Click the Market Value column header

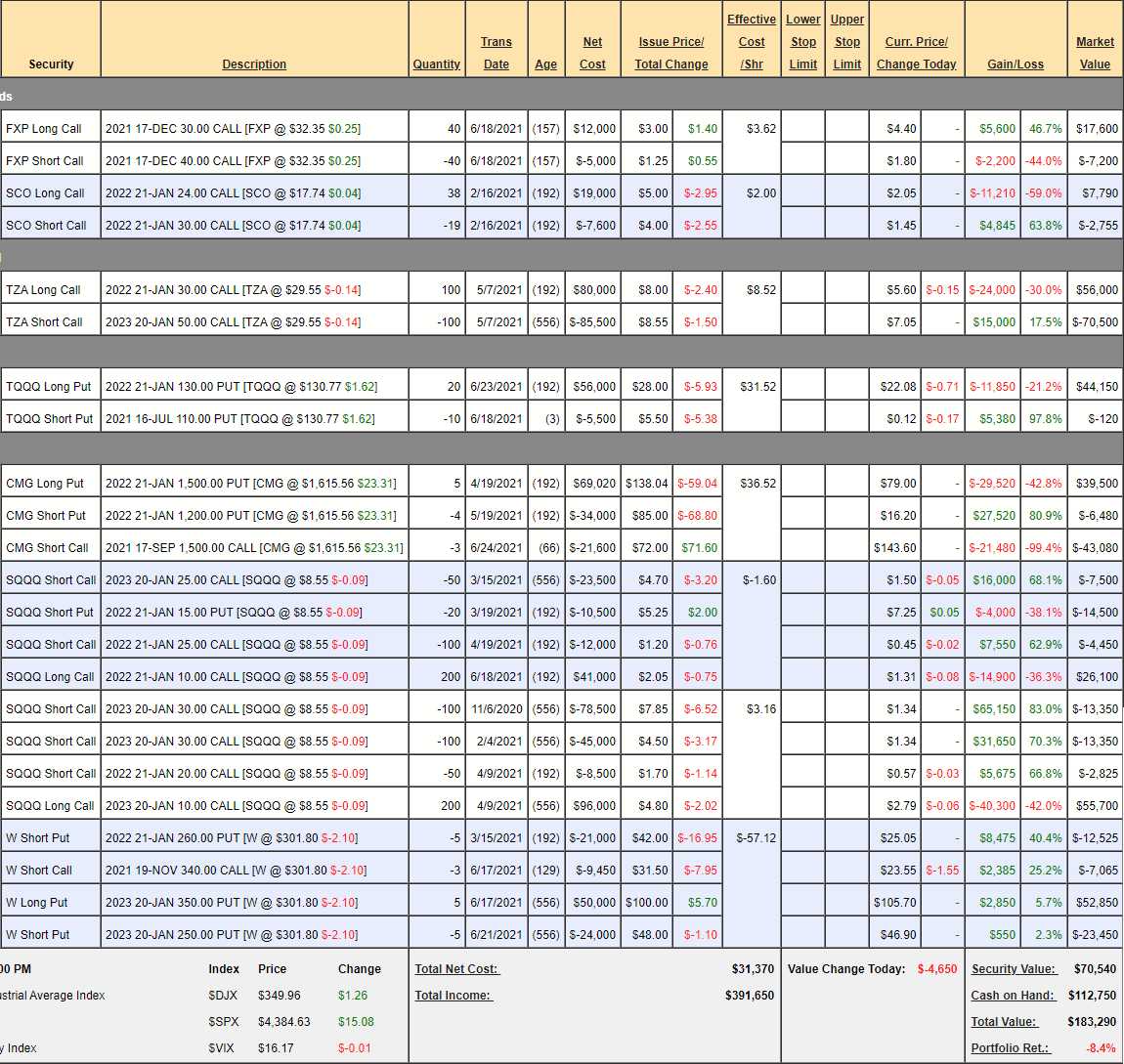1095,53
